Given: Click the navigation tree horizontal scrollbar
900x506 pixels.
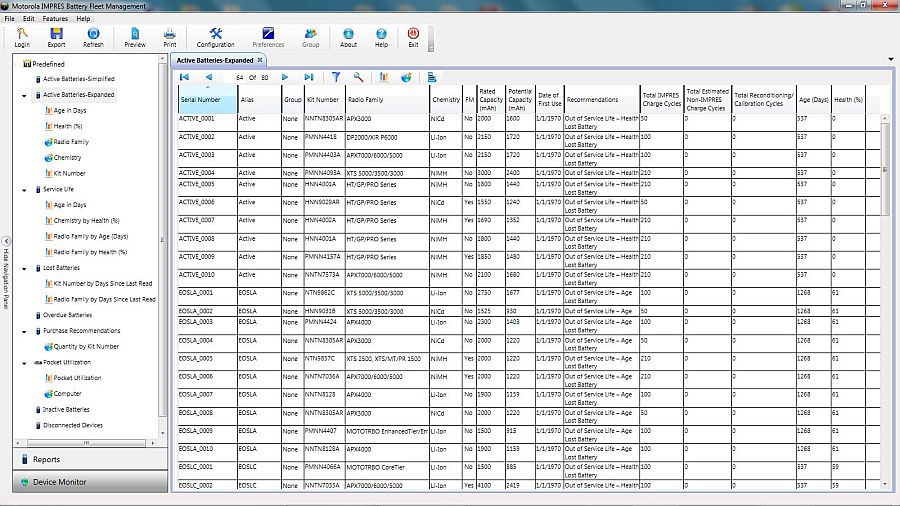Looking at the screenshot, I should [86, 443].
